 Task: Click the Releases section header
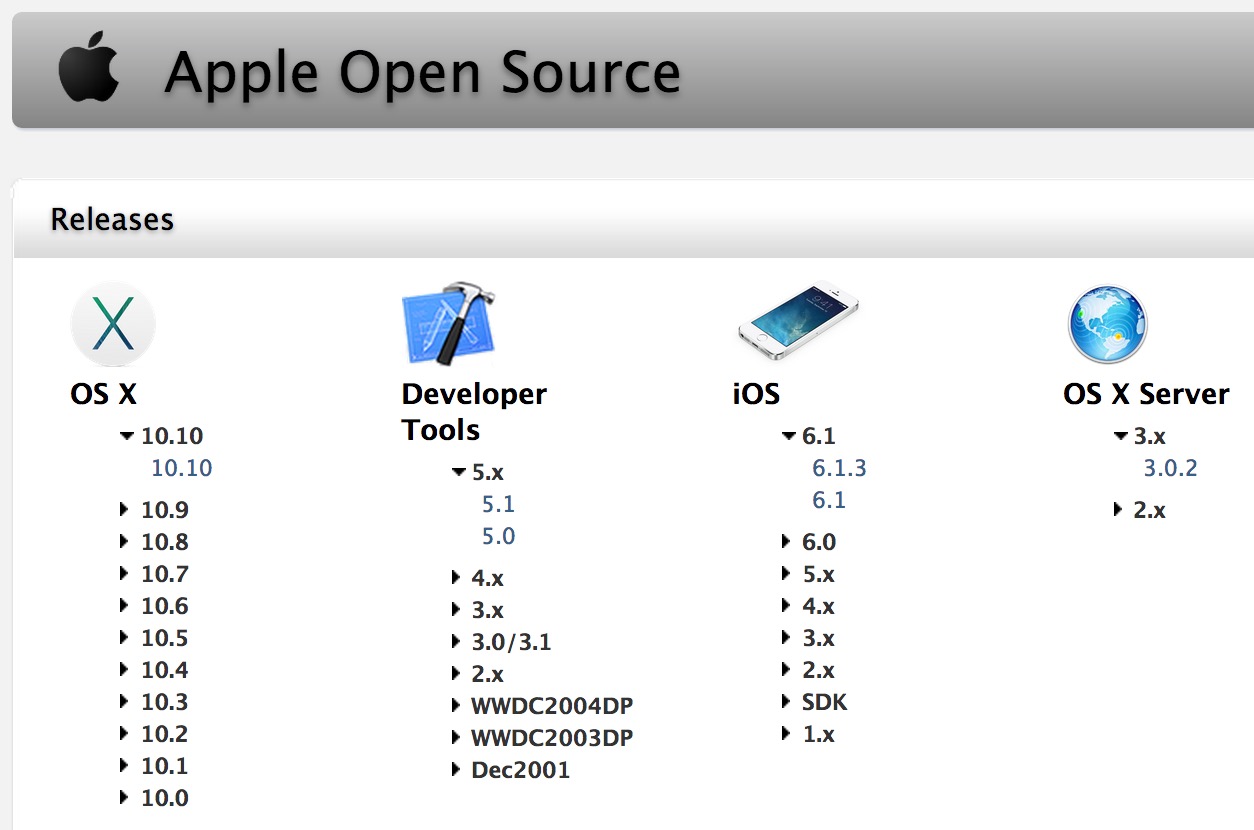click(112, 219)
